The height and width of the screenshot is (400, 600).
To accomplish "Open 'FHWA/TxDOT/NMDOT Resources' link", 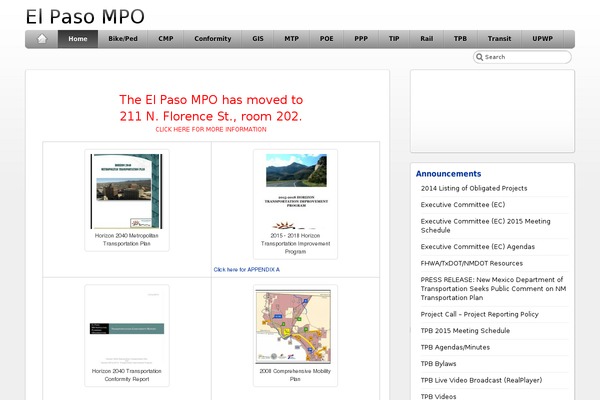I will pyautogui.click(x=471, y=263).
